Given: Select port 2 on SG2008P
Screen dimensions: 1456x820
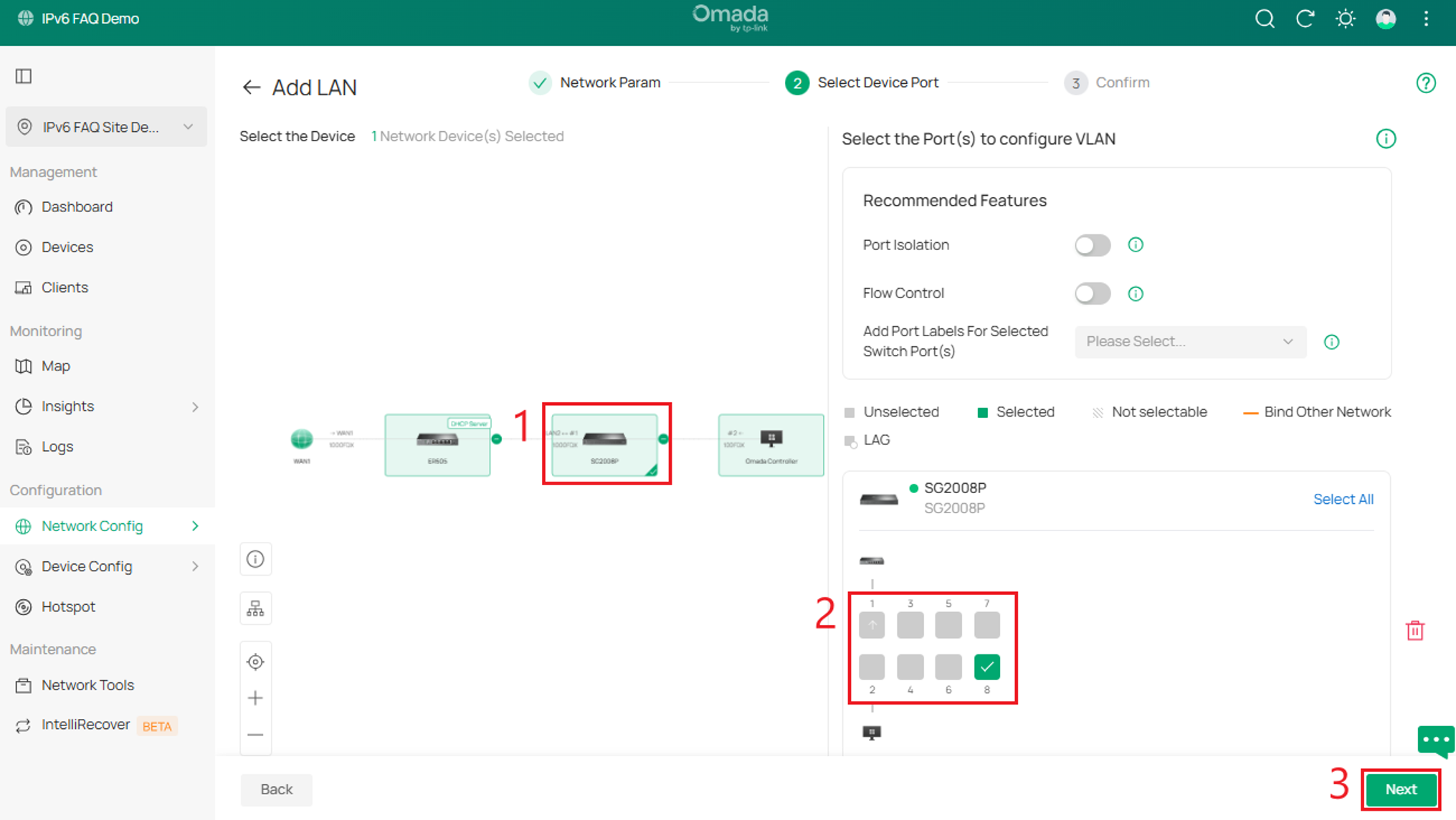Looking at the screenshot, I should [x=872, y=667].
